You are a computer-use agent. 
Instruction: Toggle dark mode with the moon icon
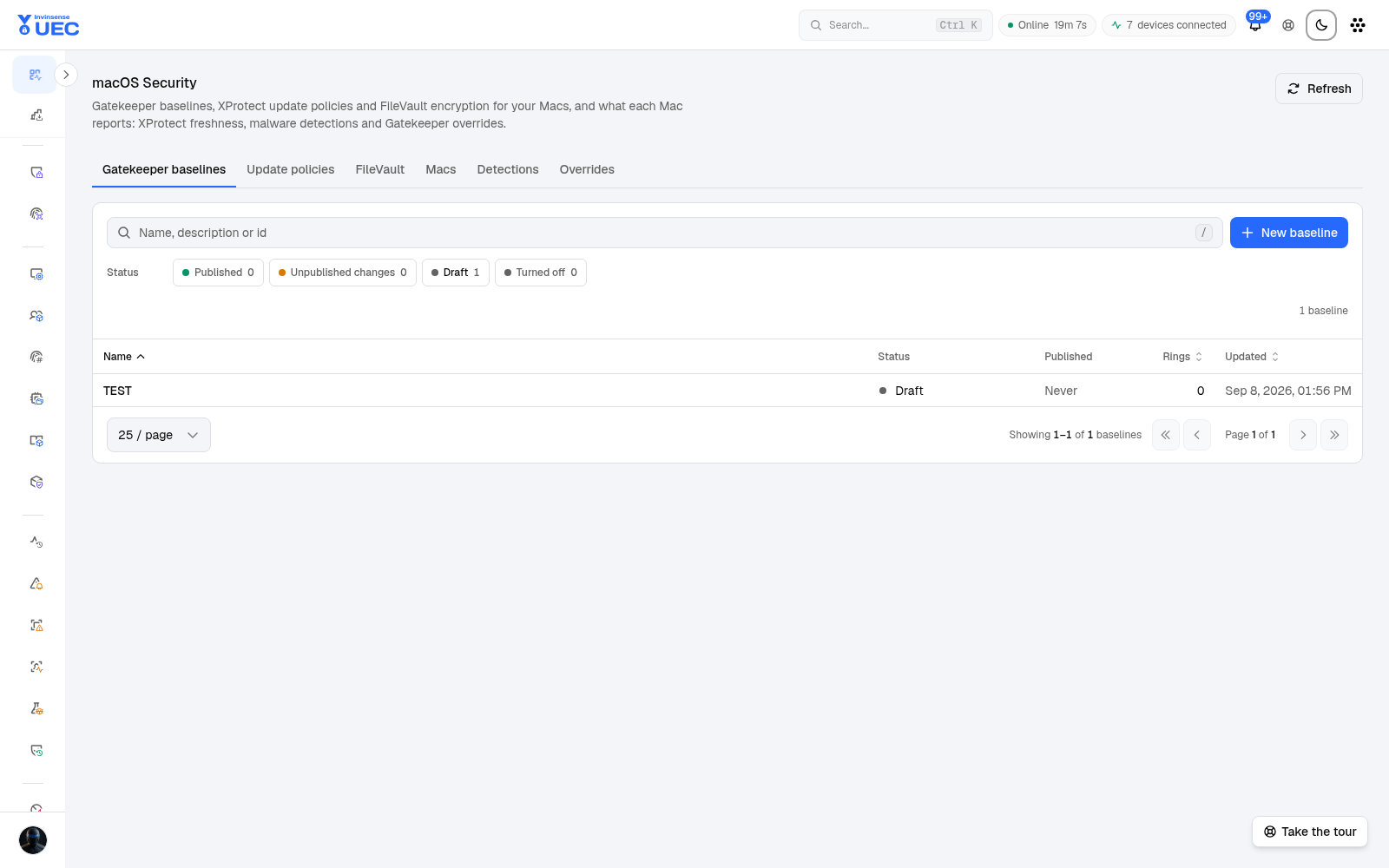point(1321,25)
